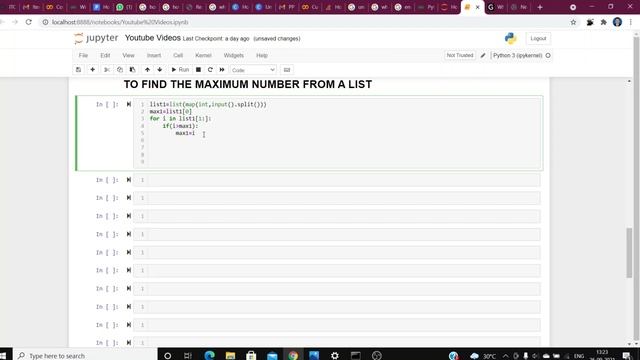Open Microsoft Edge from the taskbar
The width and height of the screenshot is (640, 360).
coord(209,356)
